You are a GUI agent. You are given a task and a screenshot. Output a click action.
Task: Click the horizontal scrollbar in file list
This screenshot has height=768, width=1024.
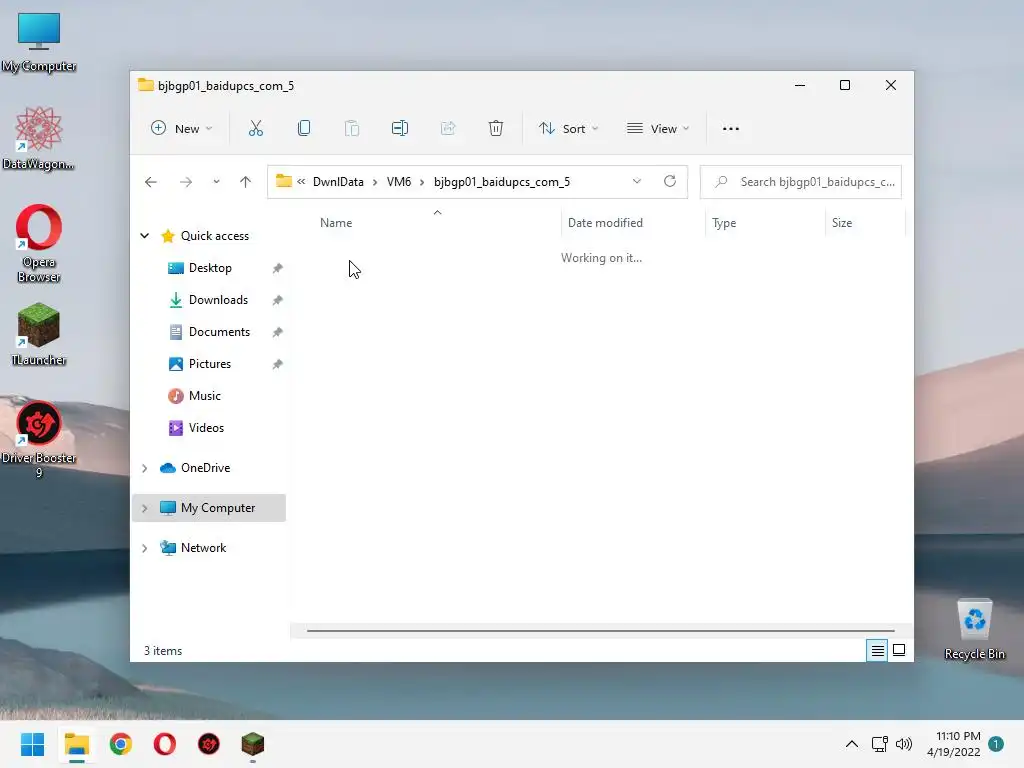[600, 631]
